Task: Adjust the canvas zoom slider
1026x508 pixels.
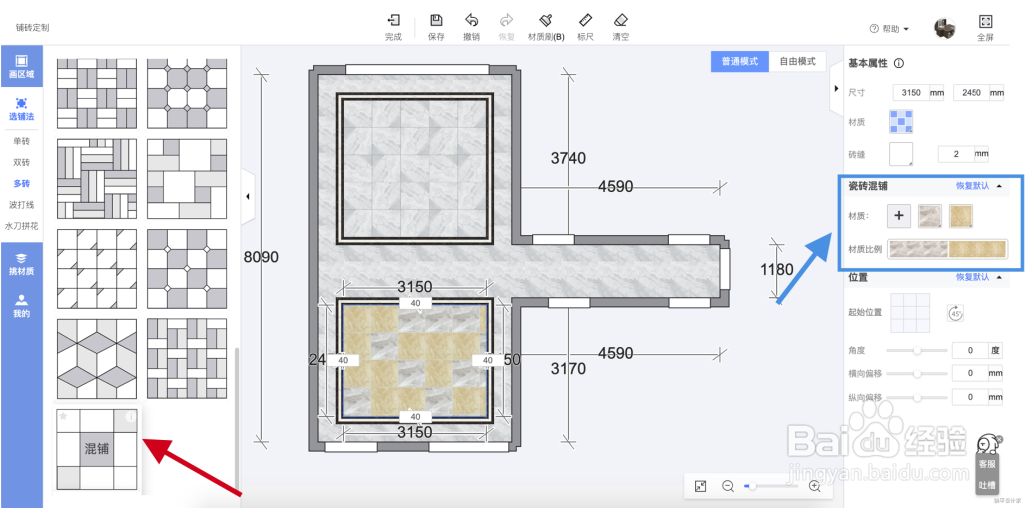Action: tap(771, 486)
